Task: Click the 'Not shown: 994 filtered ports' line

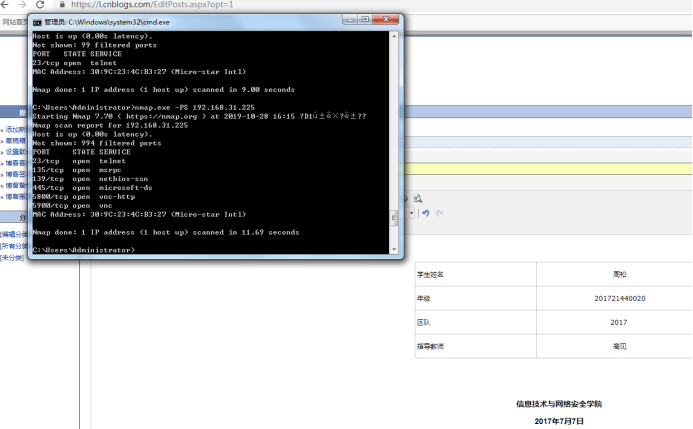Action: (x=97, y=143)
